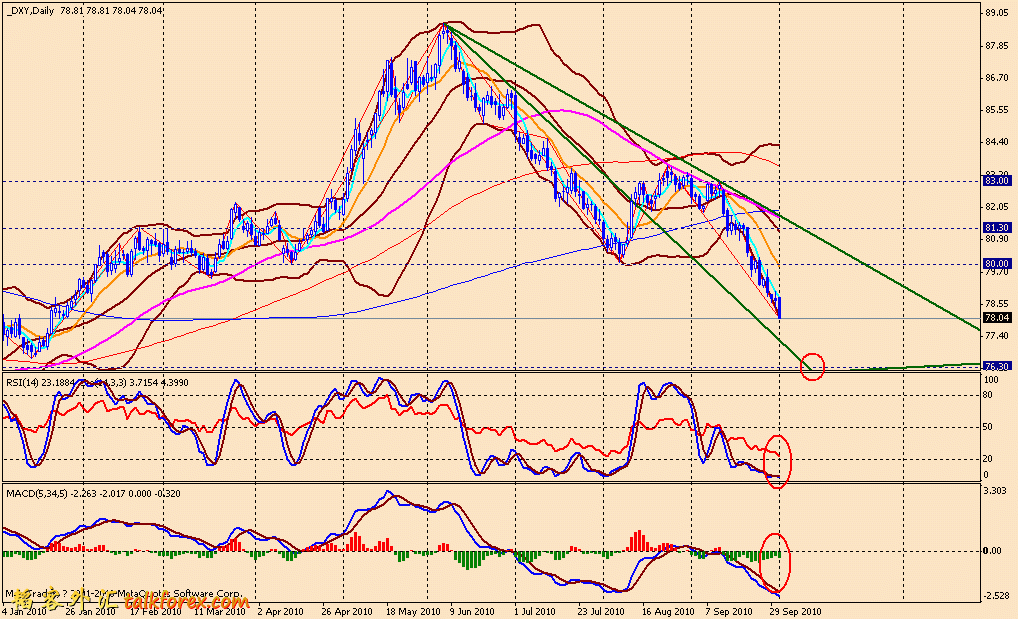Click the 85.55 price axis label
This screenshot has width=1018, height=619.
[995, 110]
